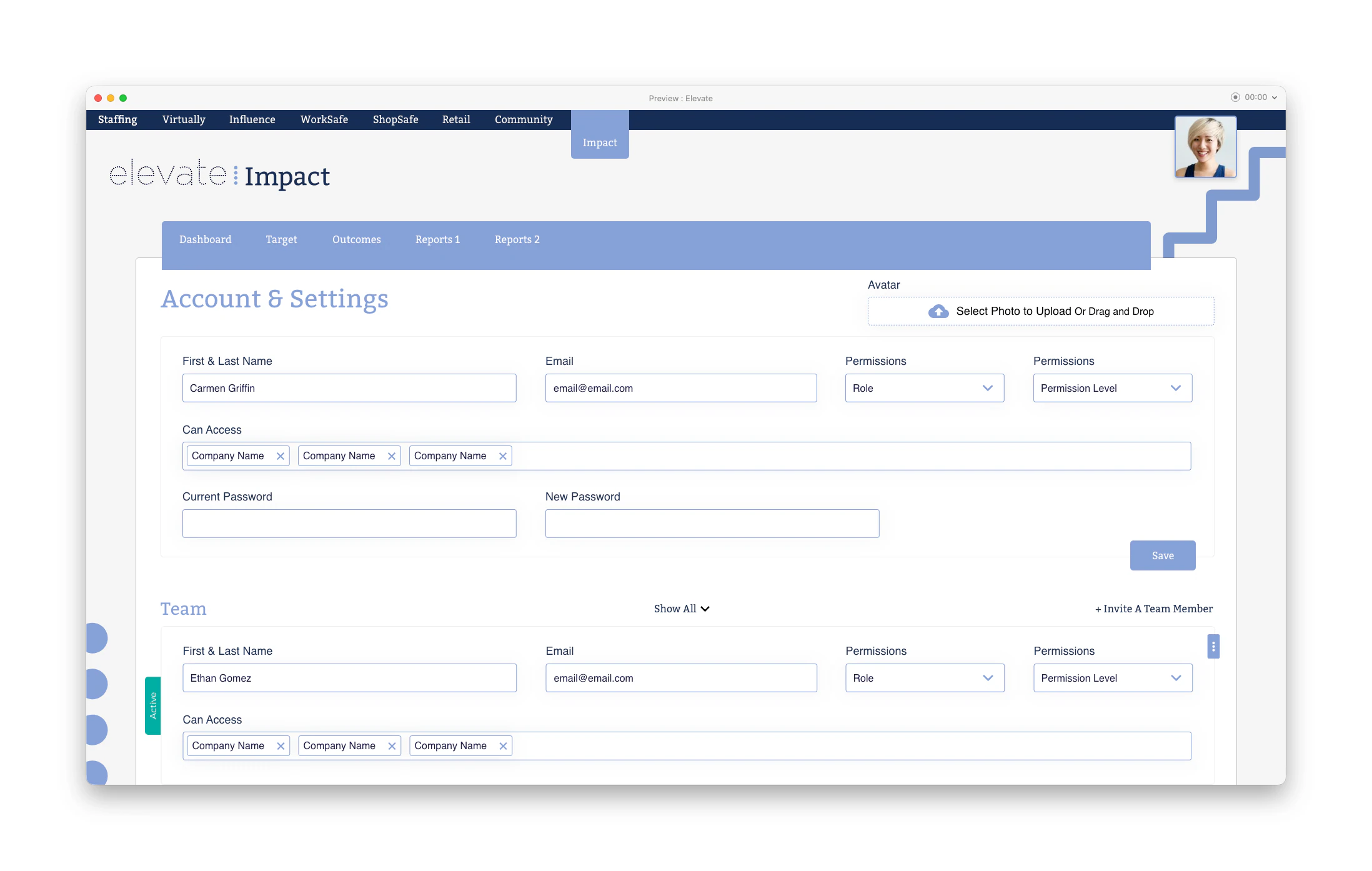Open Role dropdown for Ethan Gomez
This screenshot has width=1372, height=871.
click(925, 678)
